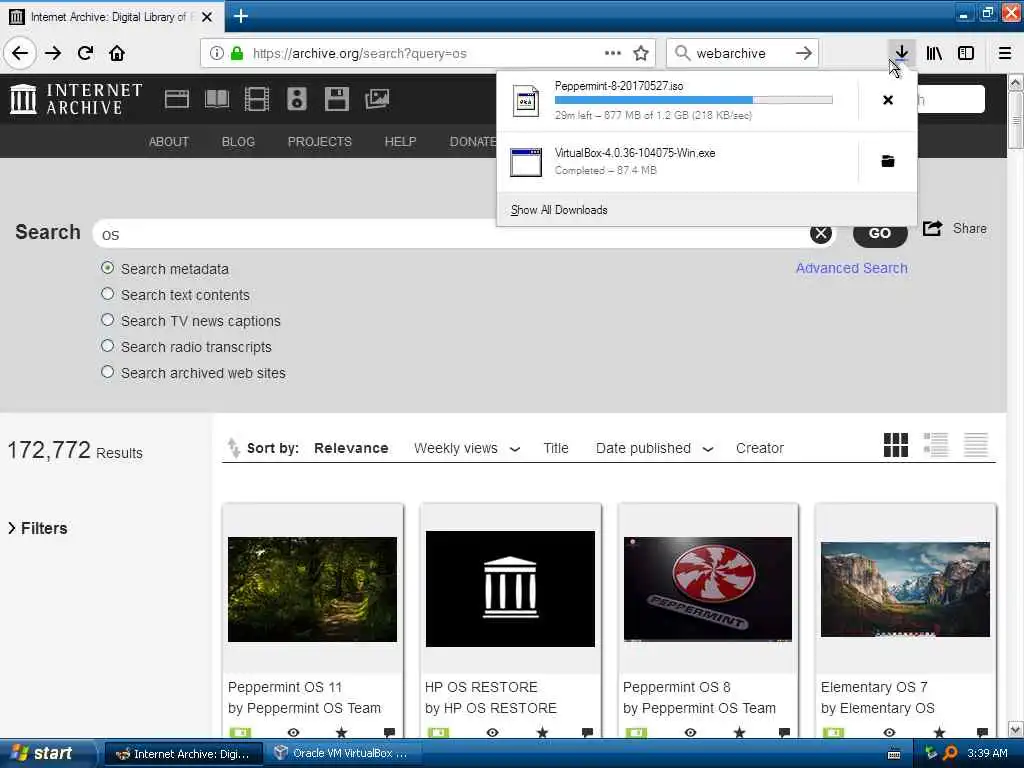Show sidebars icon in toolbar
The height and width of the screenshot is (768, 1024).
[966, 53]
